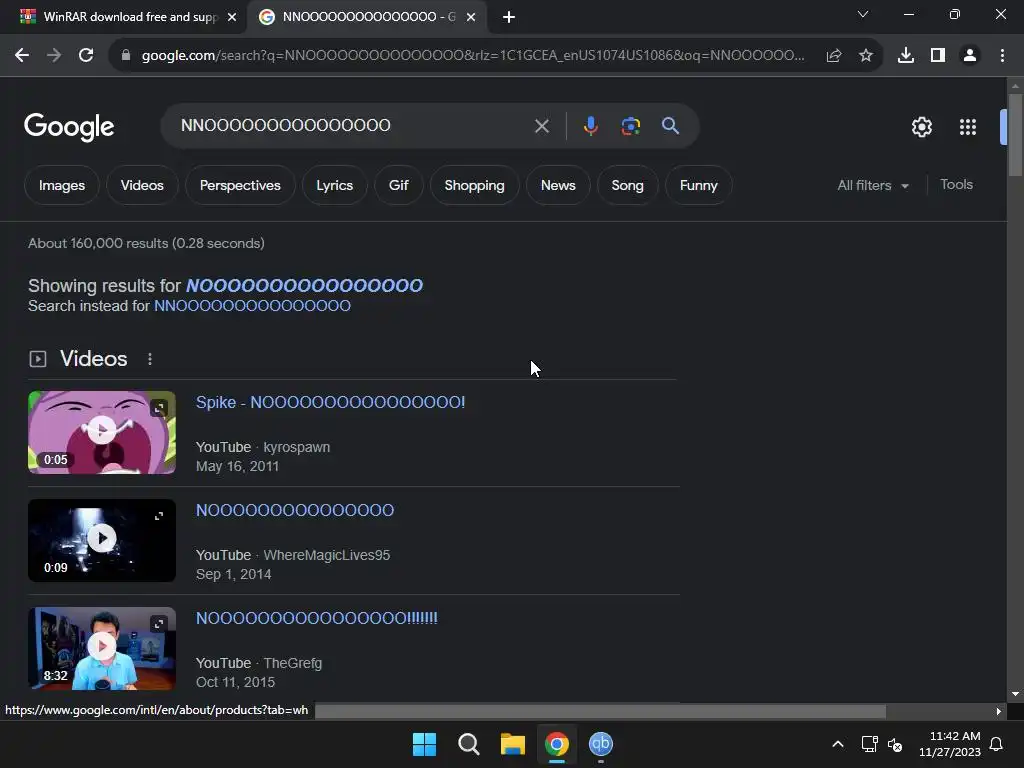Expand preview of the Spike video
Image resolution: width=1024 pixels, height=768 pixels.
pyautogui.click(x=159, y=408)
